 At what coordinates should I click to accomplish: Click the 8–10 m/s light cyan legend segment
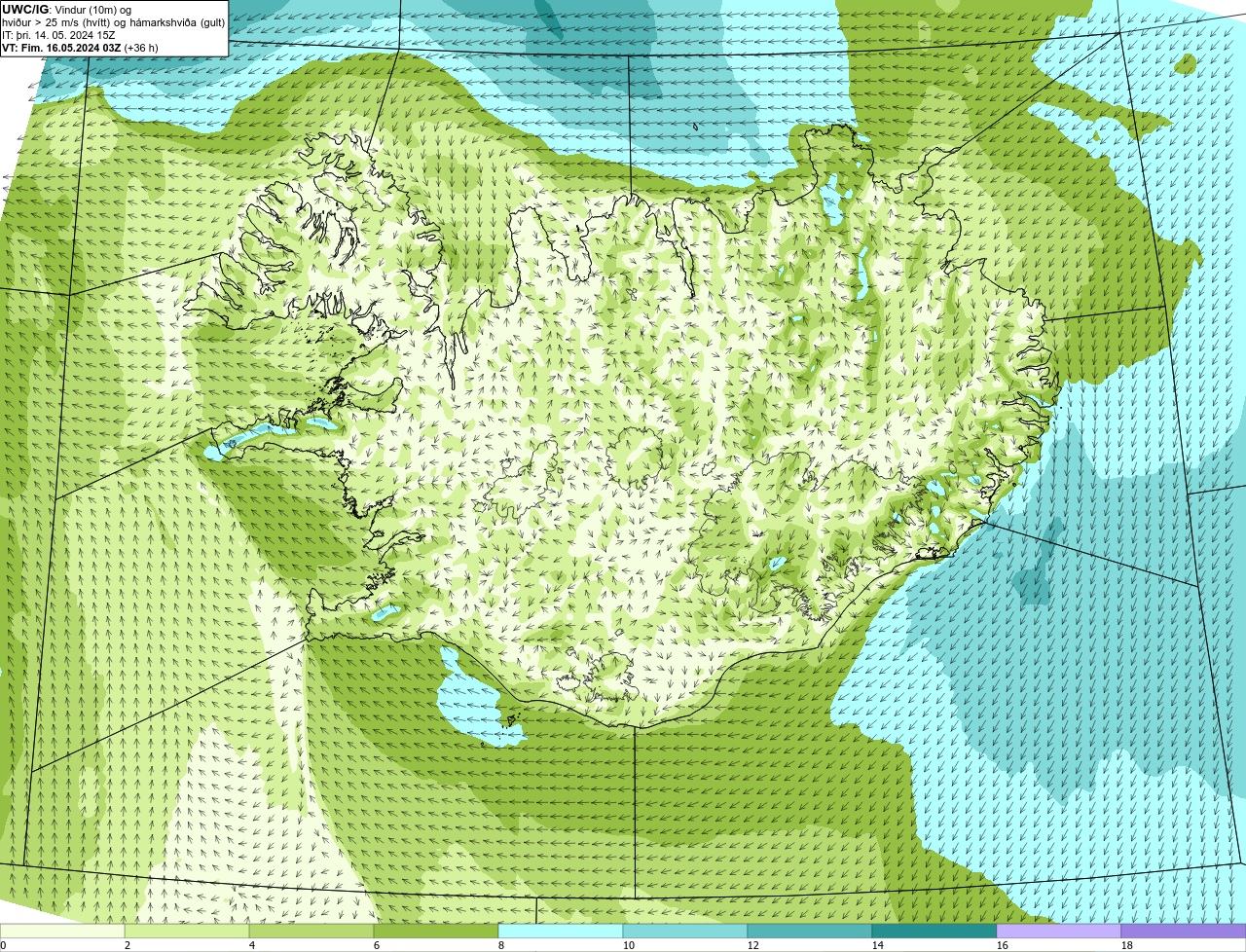click(561, 931)
